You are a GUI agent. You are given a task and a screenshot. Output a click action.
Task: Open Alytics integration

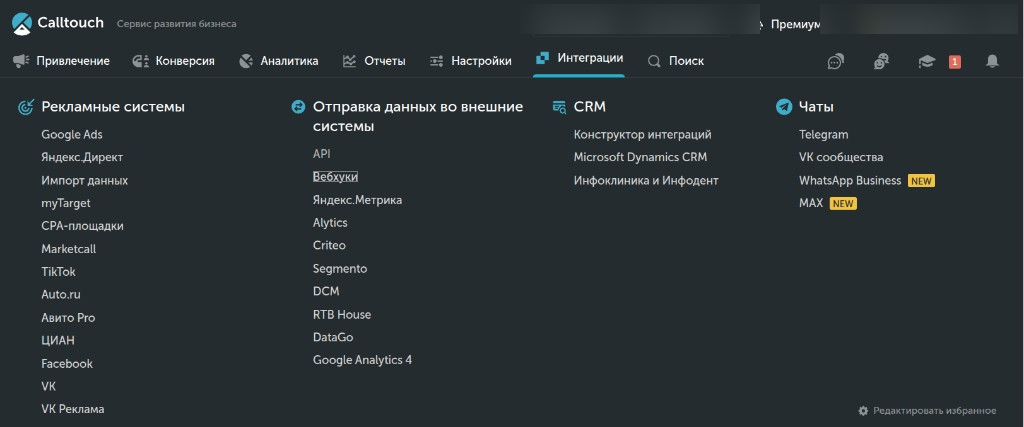pos(330,223)
